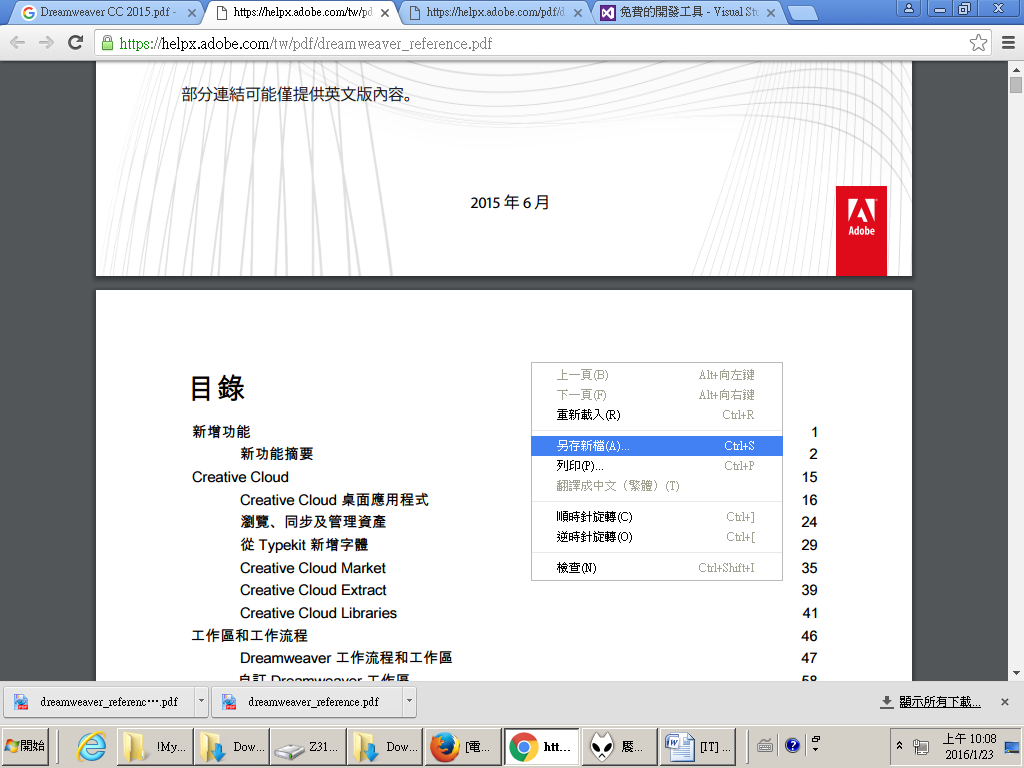Open 從 Typekit 新增字體 contents entry
1024x768 pixels.
(304, 545)
